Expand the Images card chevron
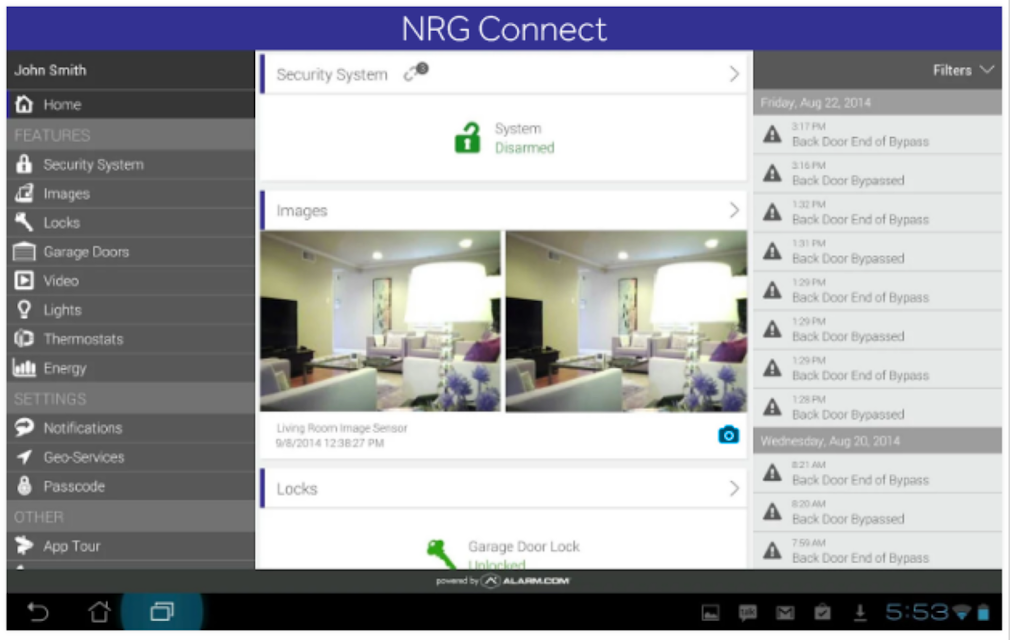1010x640 pixels. point(734,210)
